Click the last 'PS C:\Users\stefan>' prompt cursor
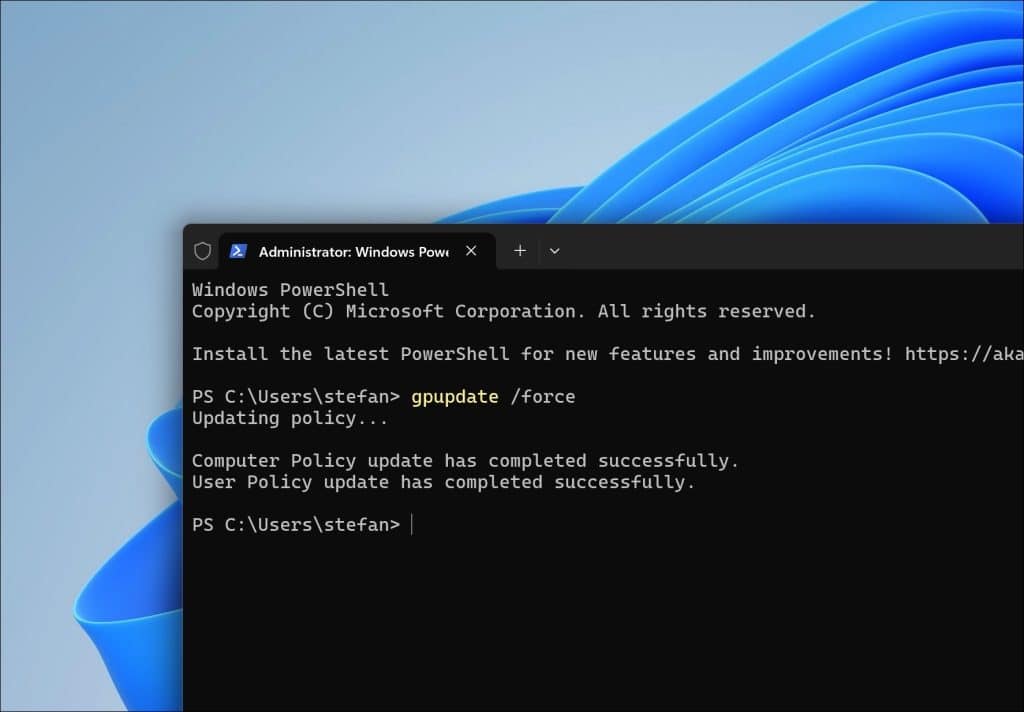The height and width of the screenshot is (712, 1024). click(x=412, y=525)
